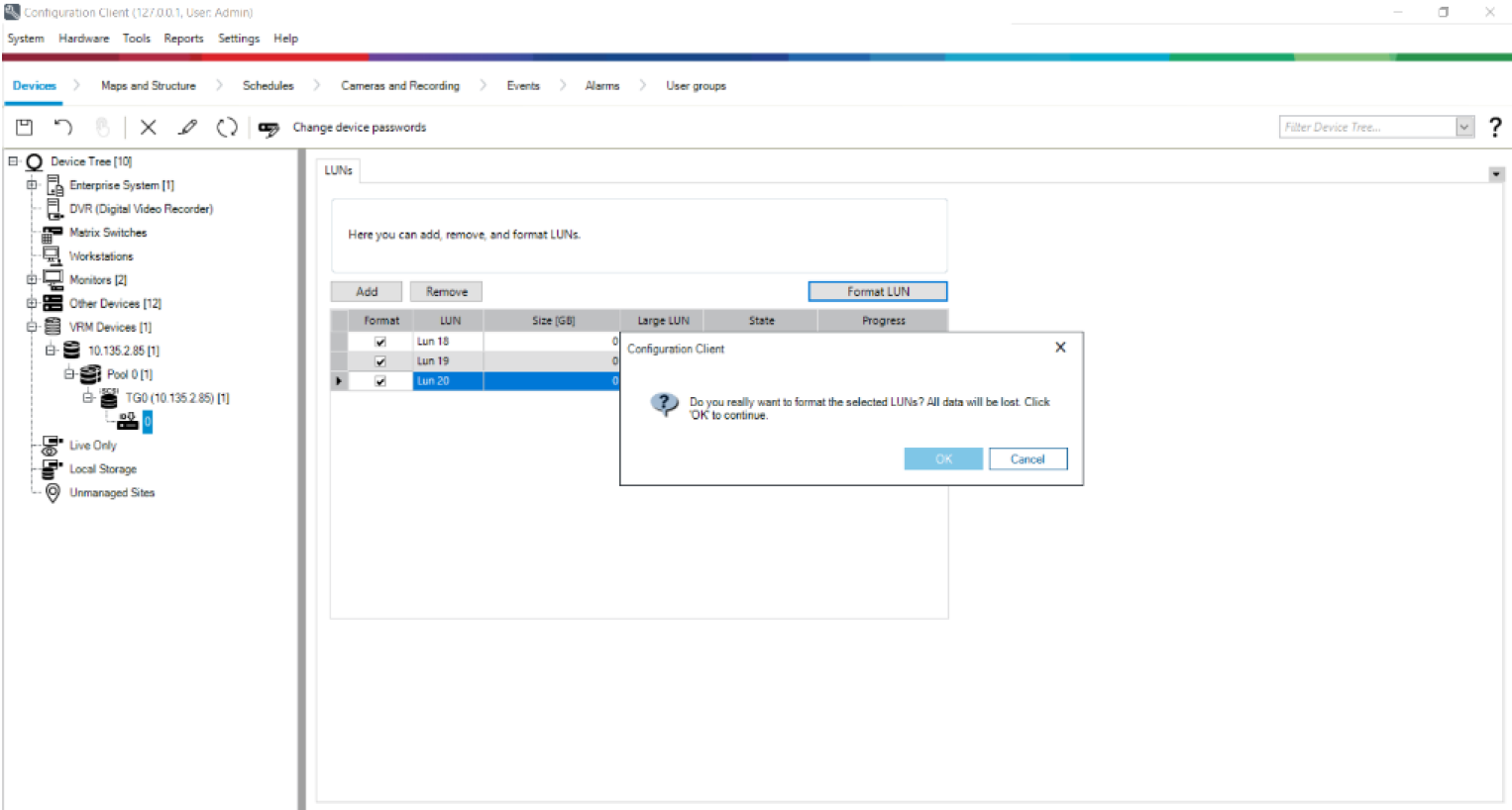Click the question mark help icon
This screenshot has height=810, width=1512.
point(1495,127)
